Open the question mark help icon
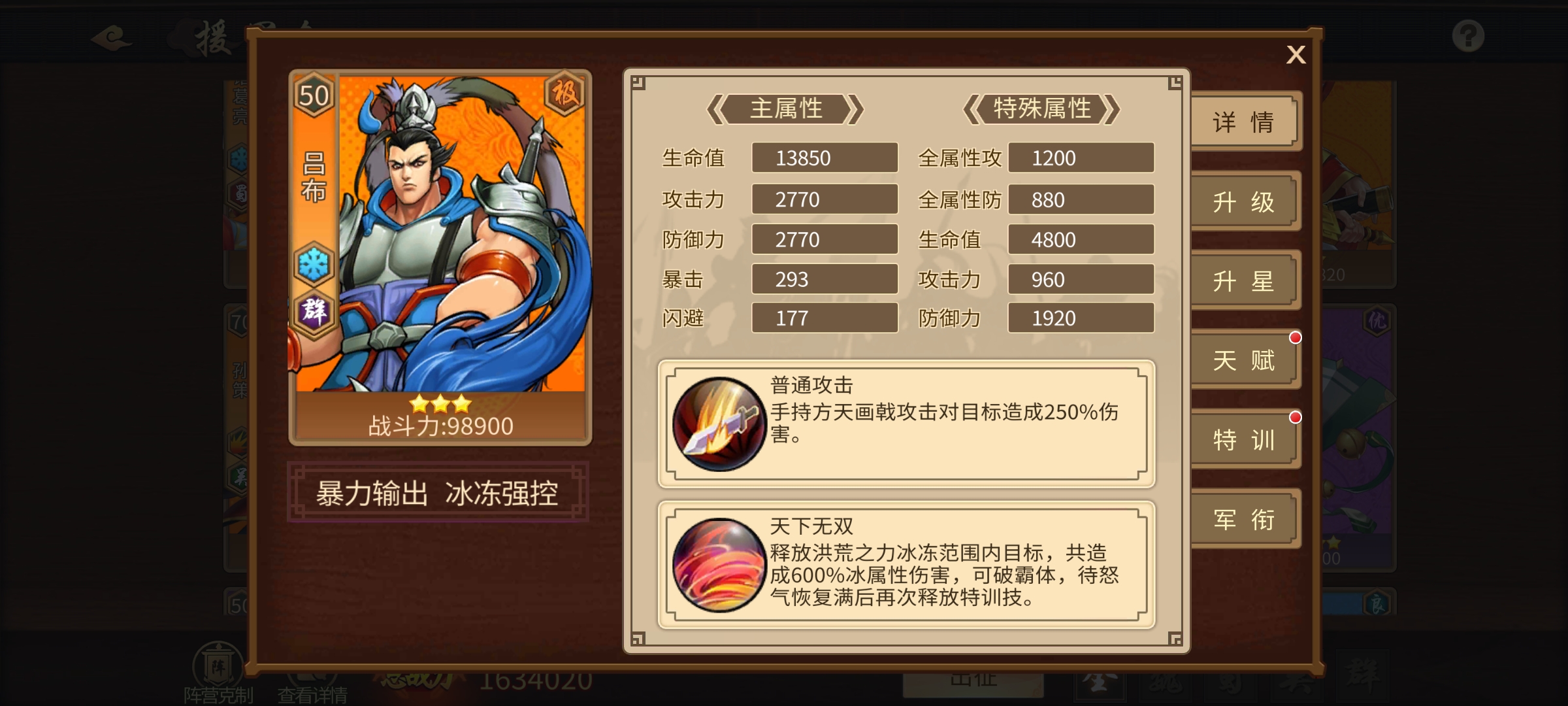This screenshot has height=706, width=1568. tap(1468, 35)
